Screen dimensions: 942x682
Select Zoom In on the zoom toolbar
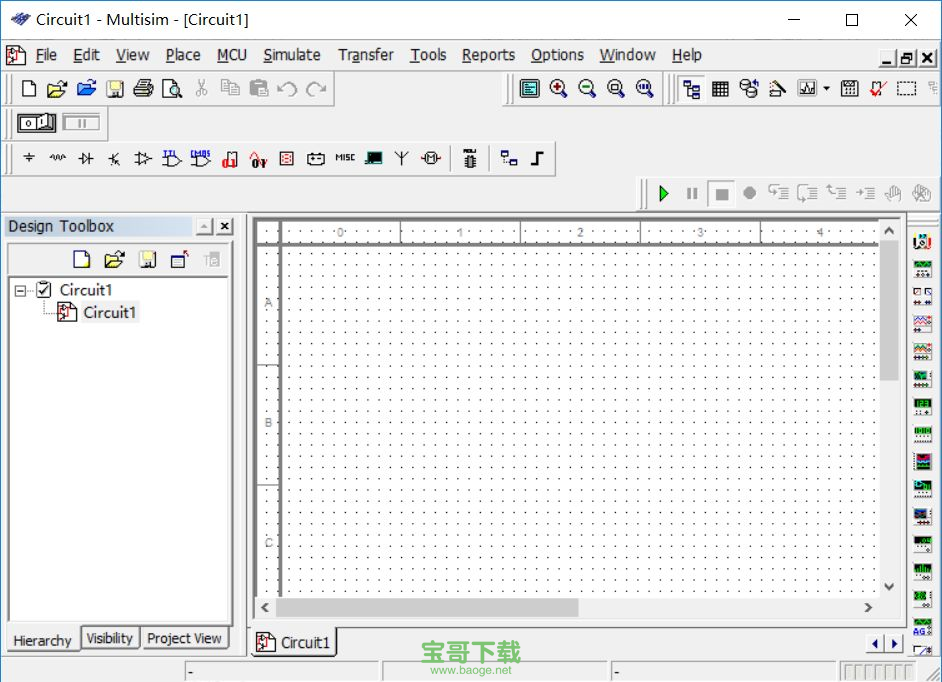tap(557, 88)
